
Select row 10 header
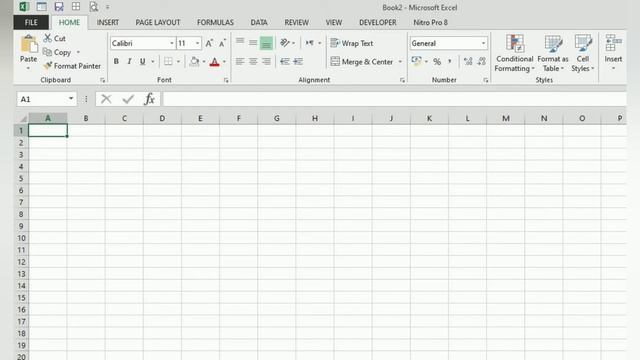point(21,238)
